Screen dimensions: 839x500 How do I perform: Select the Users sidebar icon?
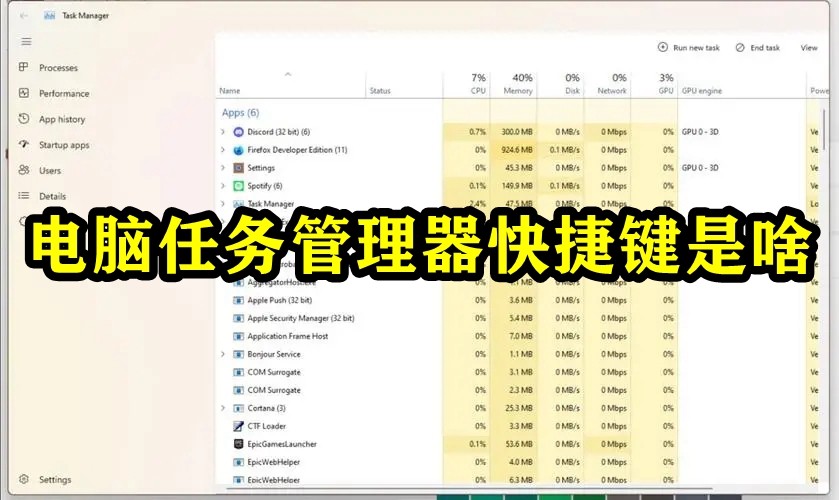[x=24, y=170]
